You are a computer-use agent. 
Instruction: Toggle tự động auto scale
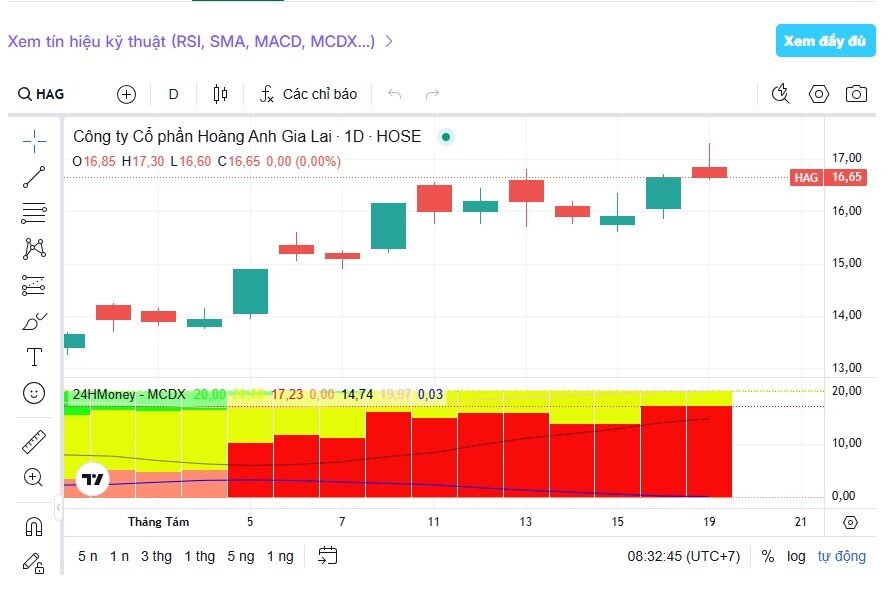pos(842,557)
